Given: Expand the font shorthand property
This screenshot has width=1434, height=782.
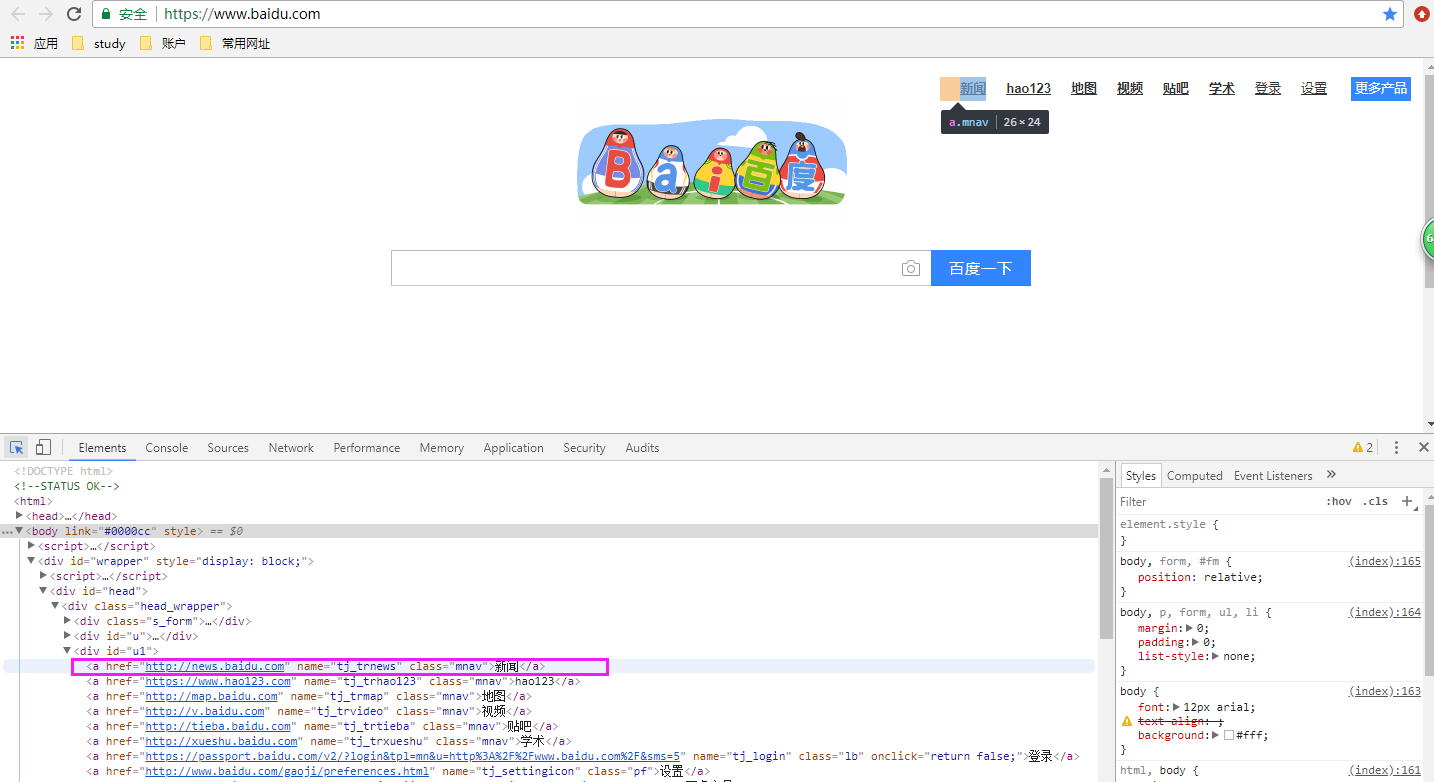Looking at the screenshot, I should pyautogui.click(x=1177, y=707).
